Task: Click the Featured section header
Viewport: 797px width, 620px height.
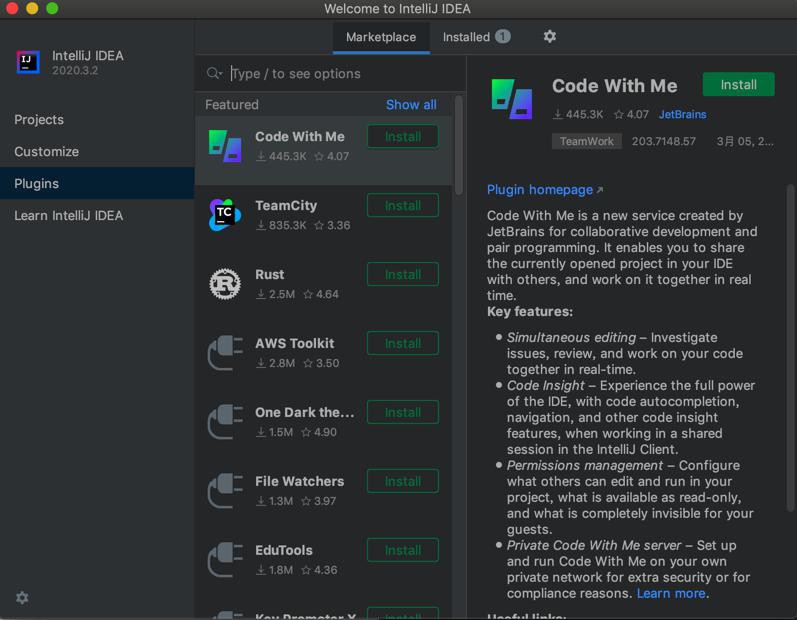Action: [232, 105]
